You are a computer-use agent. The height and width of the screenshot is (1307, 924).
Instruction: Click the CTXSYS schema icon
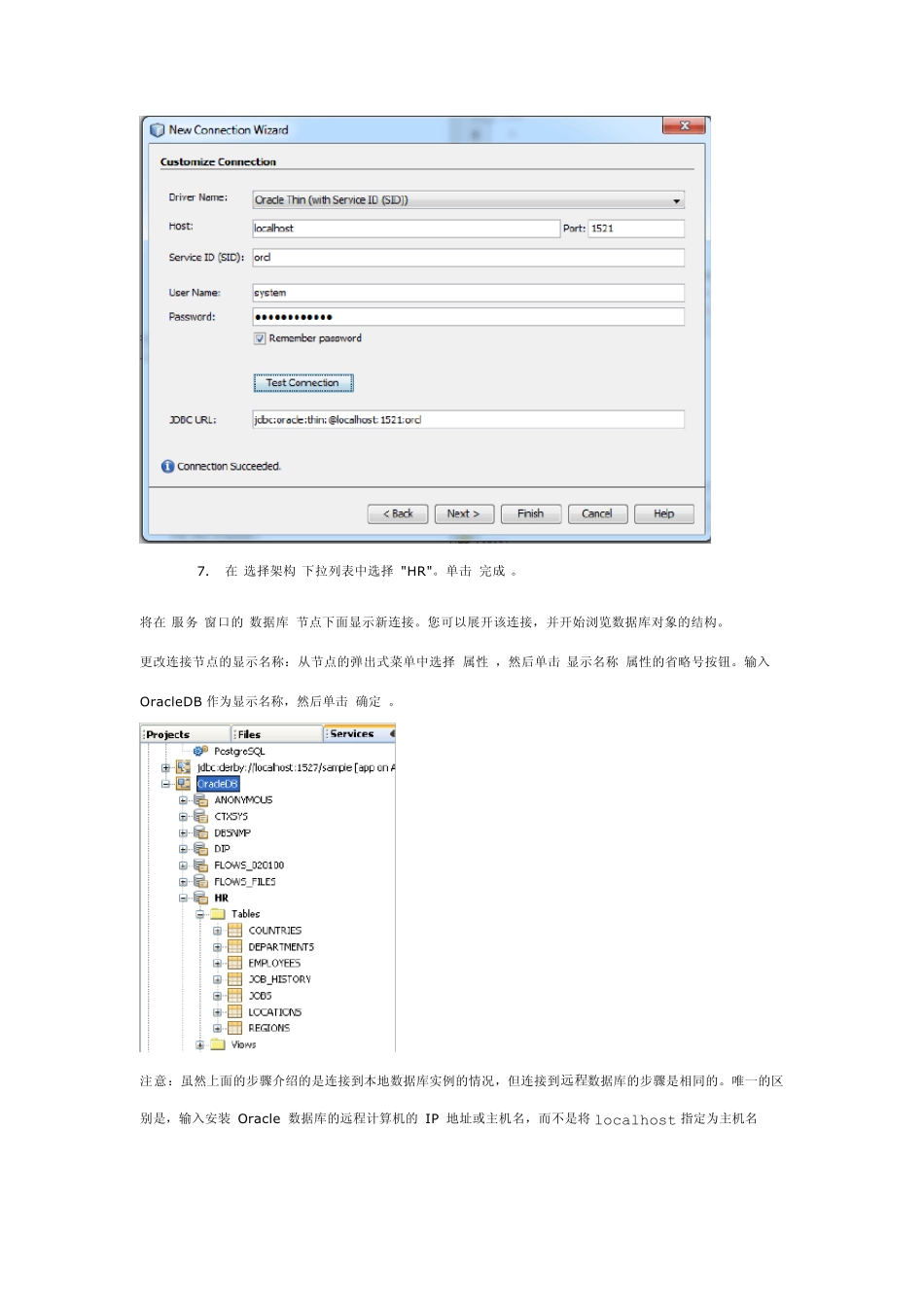200,817
